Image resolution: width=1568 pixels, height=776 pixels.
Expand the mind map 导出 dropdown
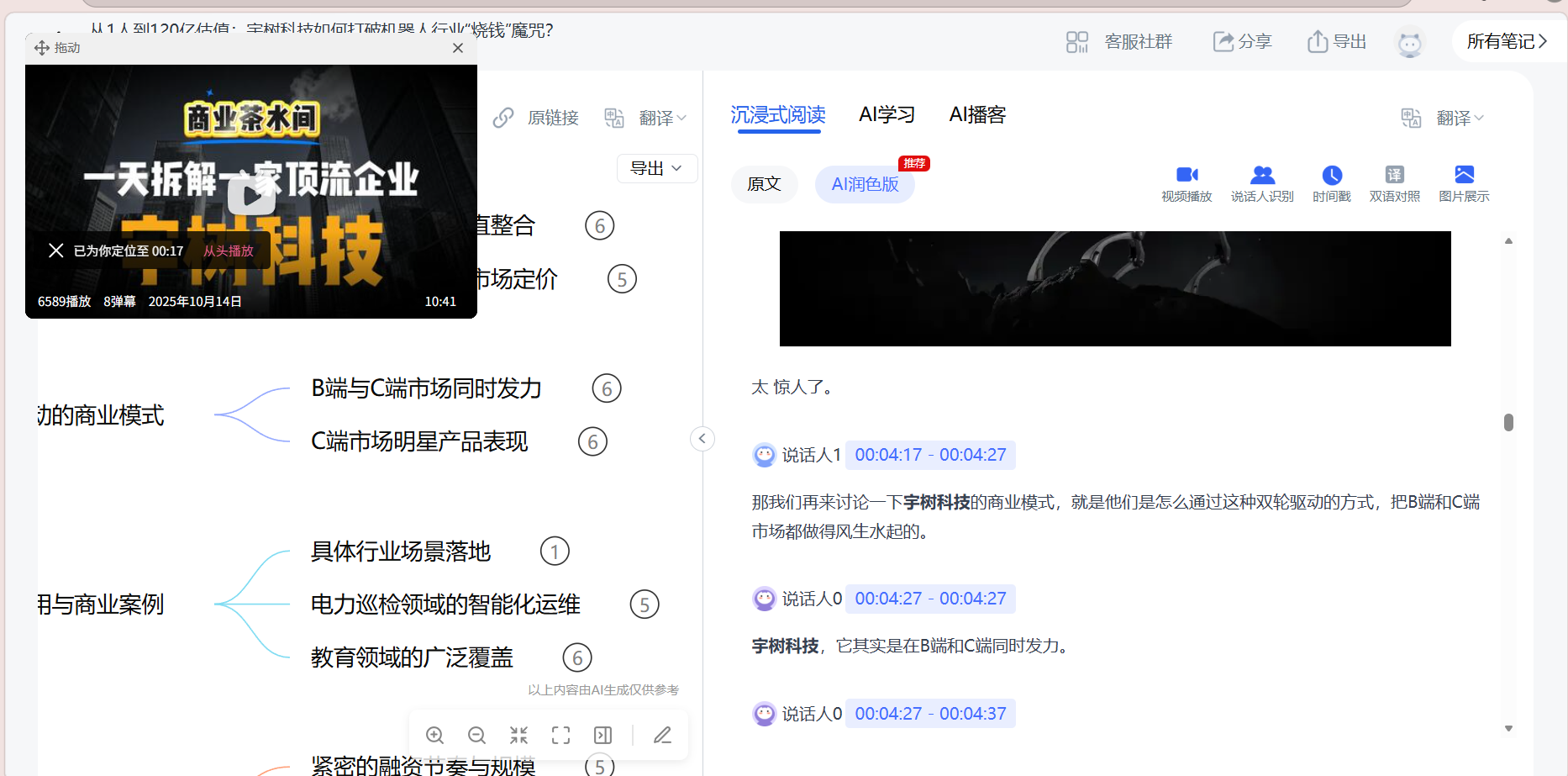point(657,168)
